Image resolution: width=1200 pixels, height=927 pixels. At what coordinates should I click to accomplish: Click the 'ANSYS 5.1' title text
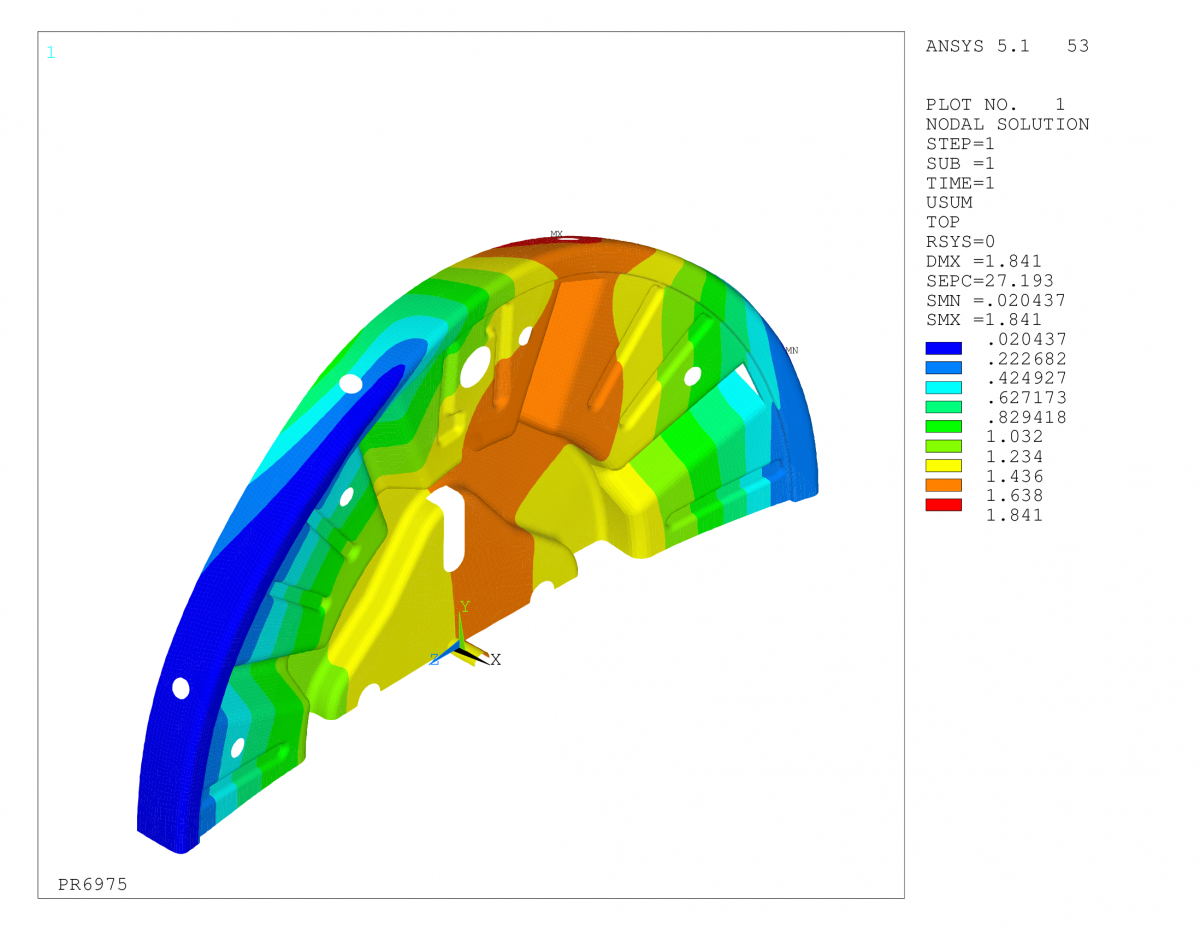click(x=978, y=46)
